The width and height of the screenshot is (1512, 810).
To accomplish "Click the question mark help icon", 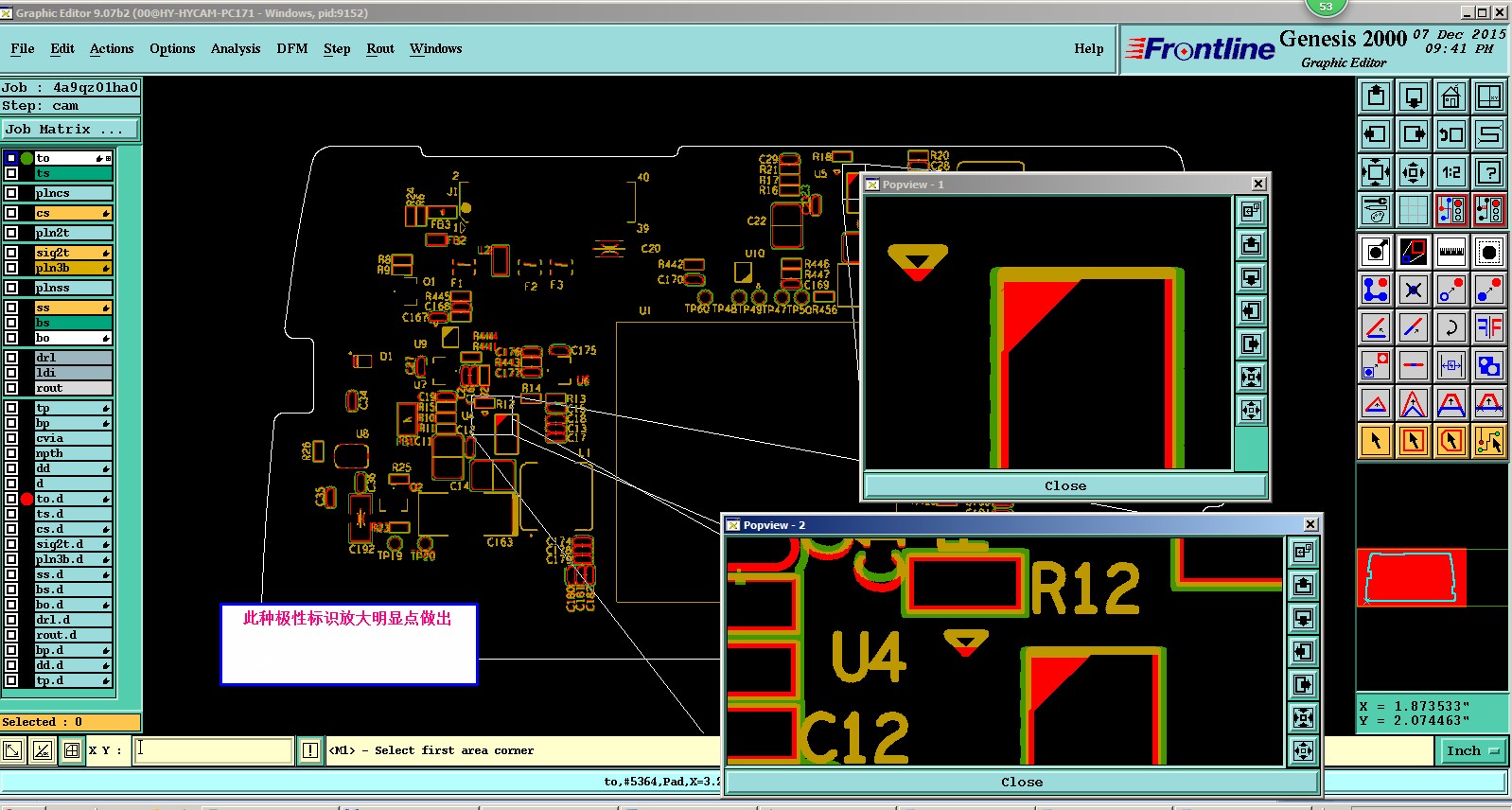I will click(x=1489, y=172).
